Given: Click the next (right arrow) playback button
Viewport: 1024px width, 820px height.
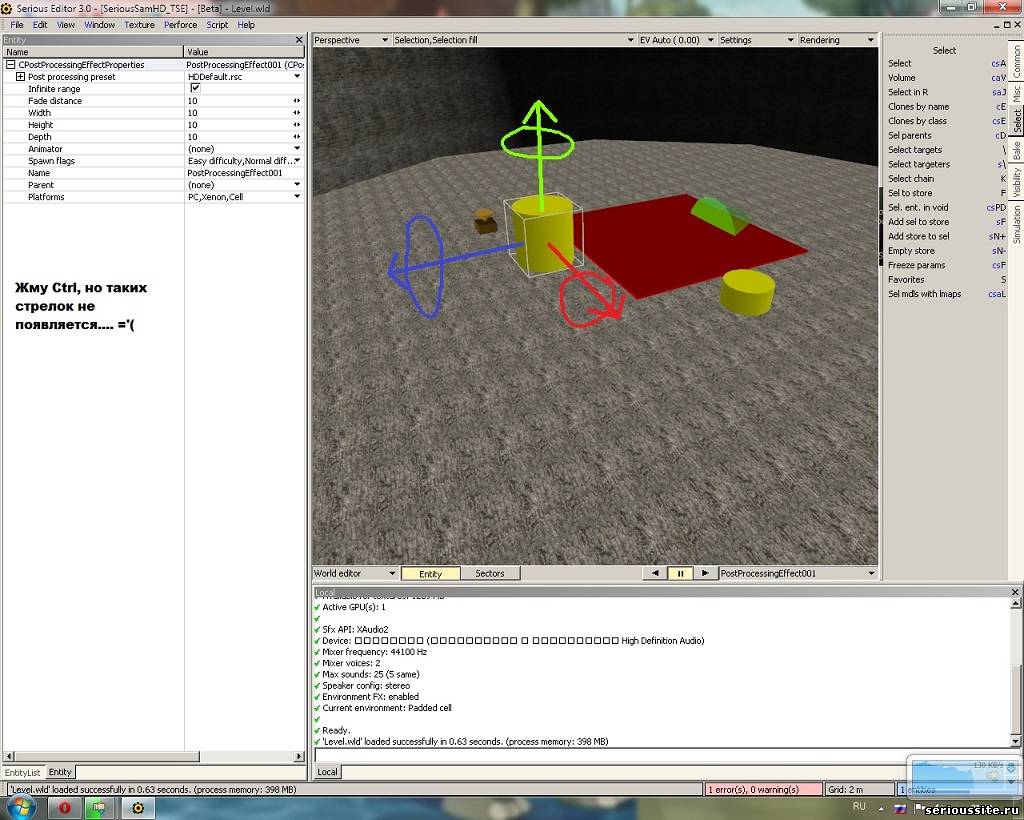Looking at the screenshot, I should click(705, 573).
